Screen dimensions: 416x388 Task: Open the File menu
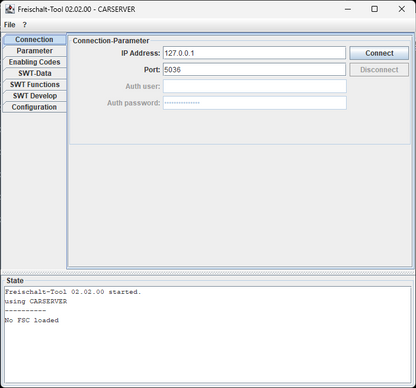(x=9, y=25)
